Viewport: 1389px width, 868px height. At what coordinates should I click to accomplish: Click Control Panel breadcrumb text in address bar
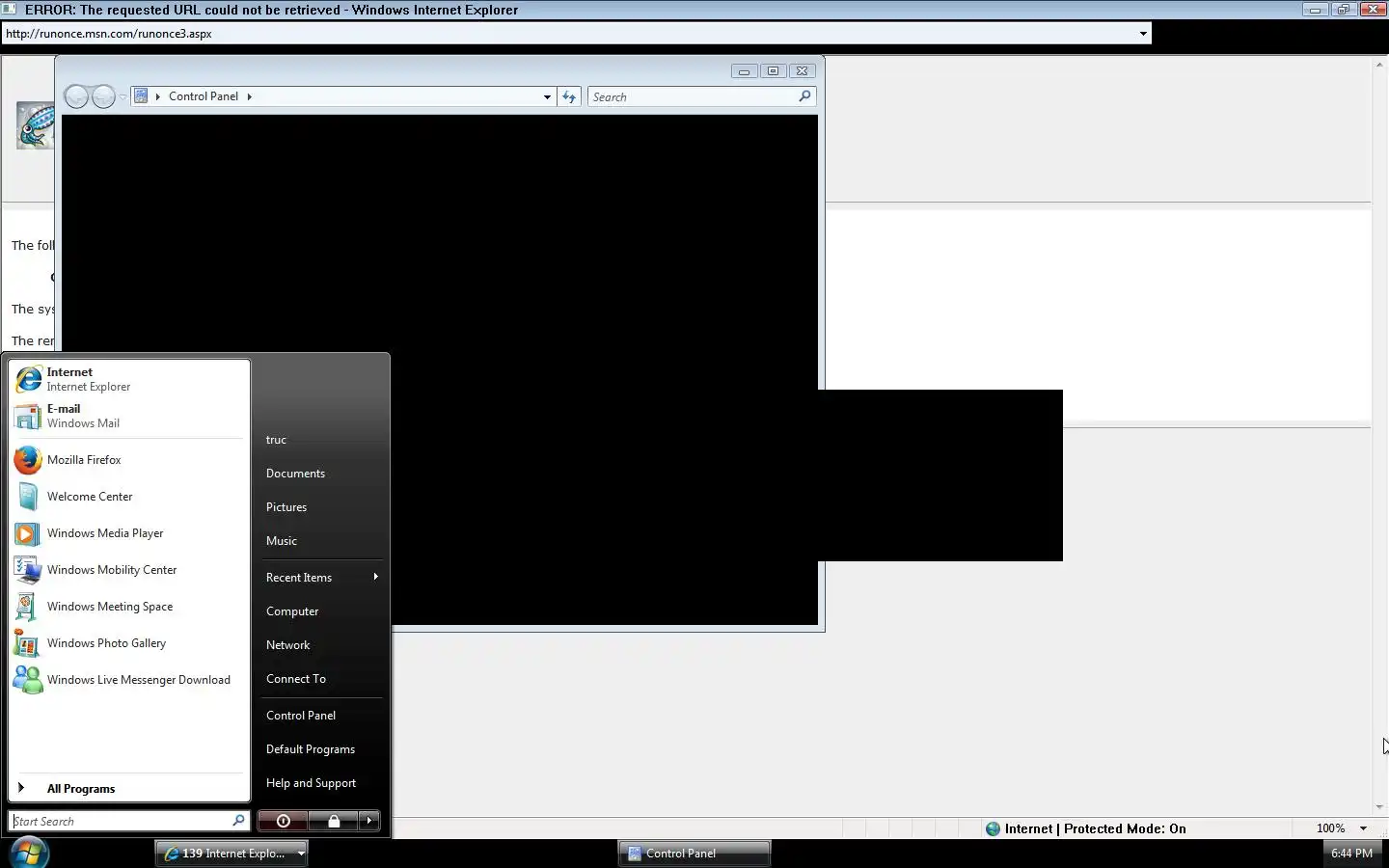[204, 96]
